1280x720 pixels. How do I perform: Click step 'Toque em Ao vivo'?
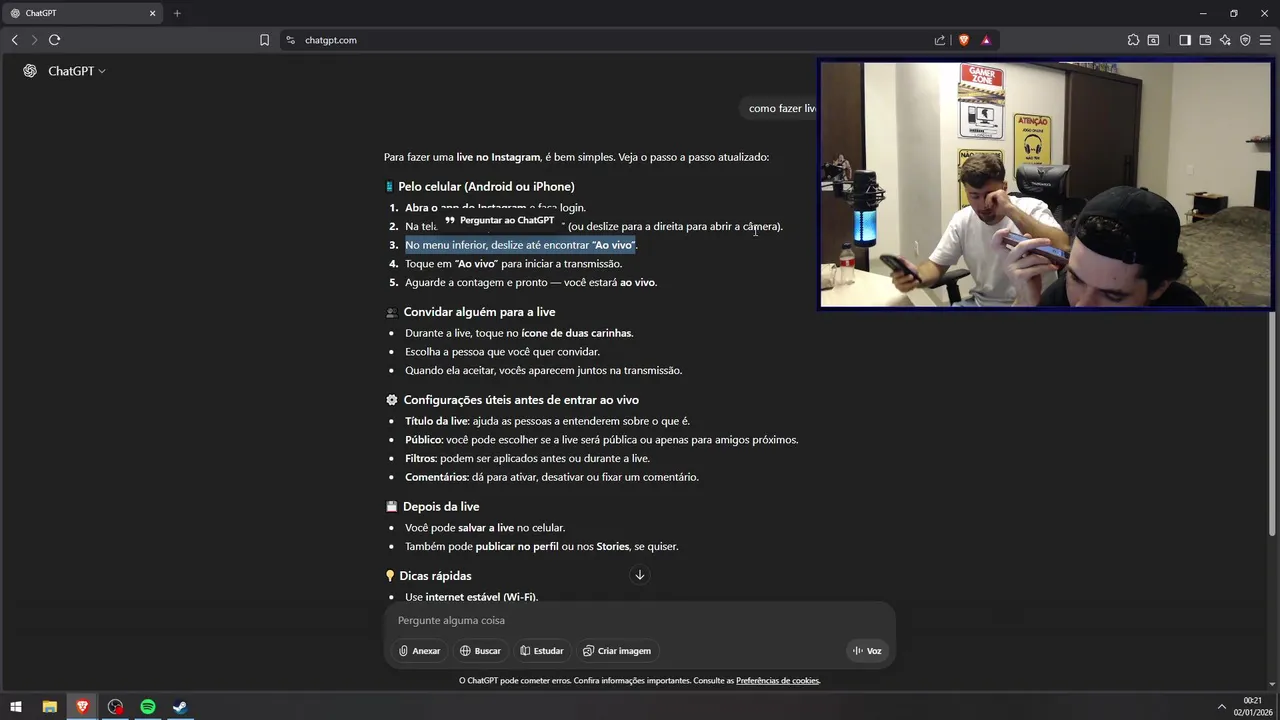513,264
